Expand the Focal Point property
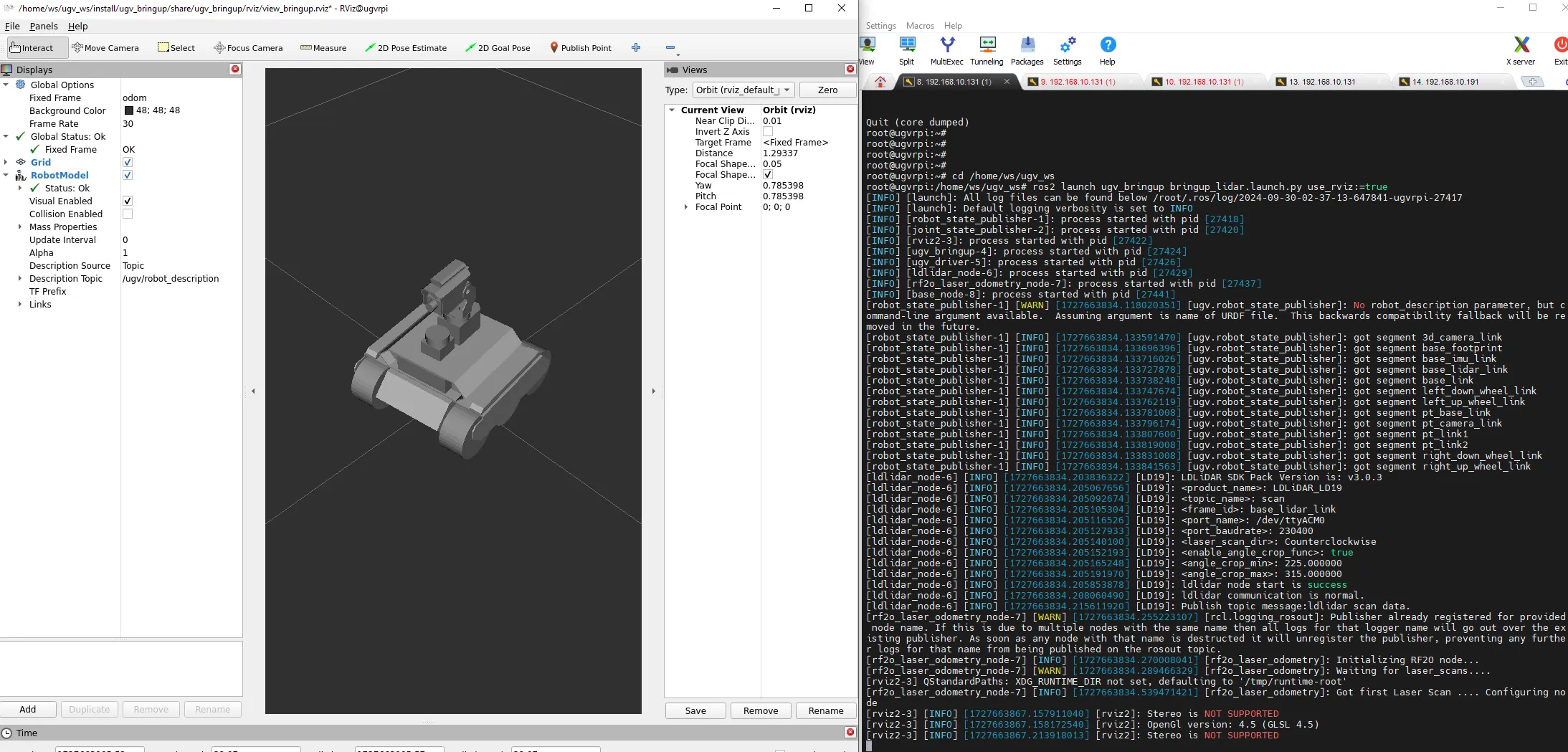The width and height of the screenshot is (1568, 752). (686, 207)
